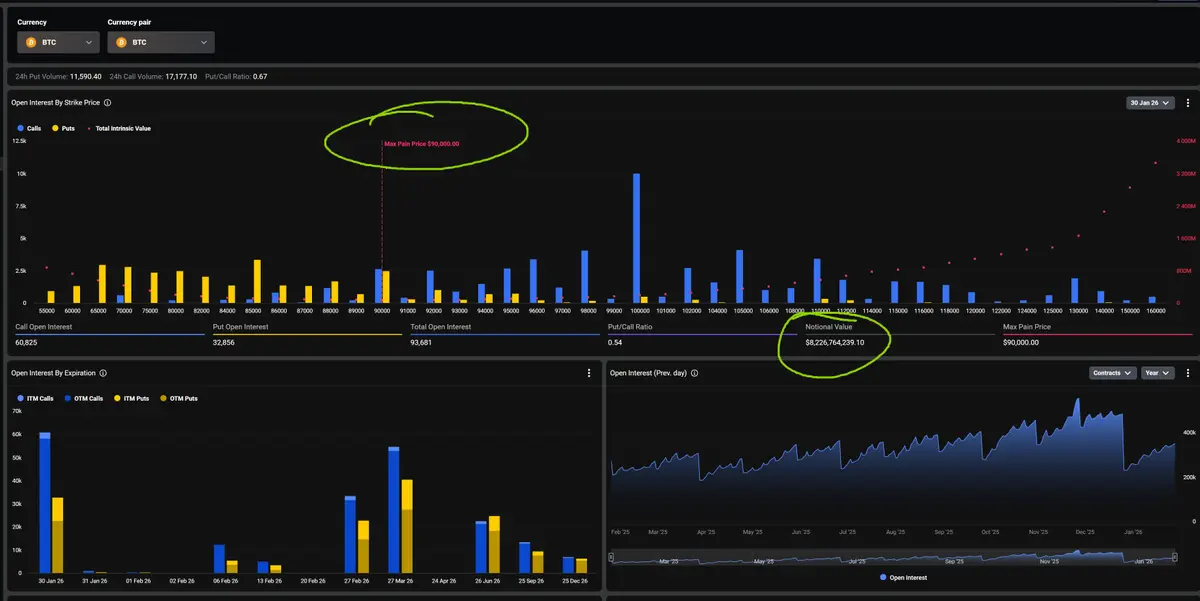The height and width of the screenshot is (601, 1200).
Task: Click the range slider under Open Interest chart
Action: [x=893, y=557]
